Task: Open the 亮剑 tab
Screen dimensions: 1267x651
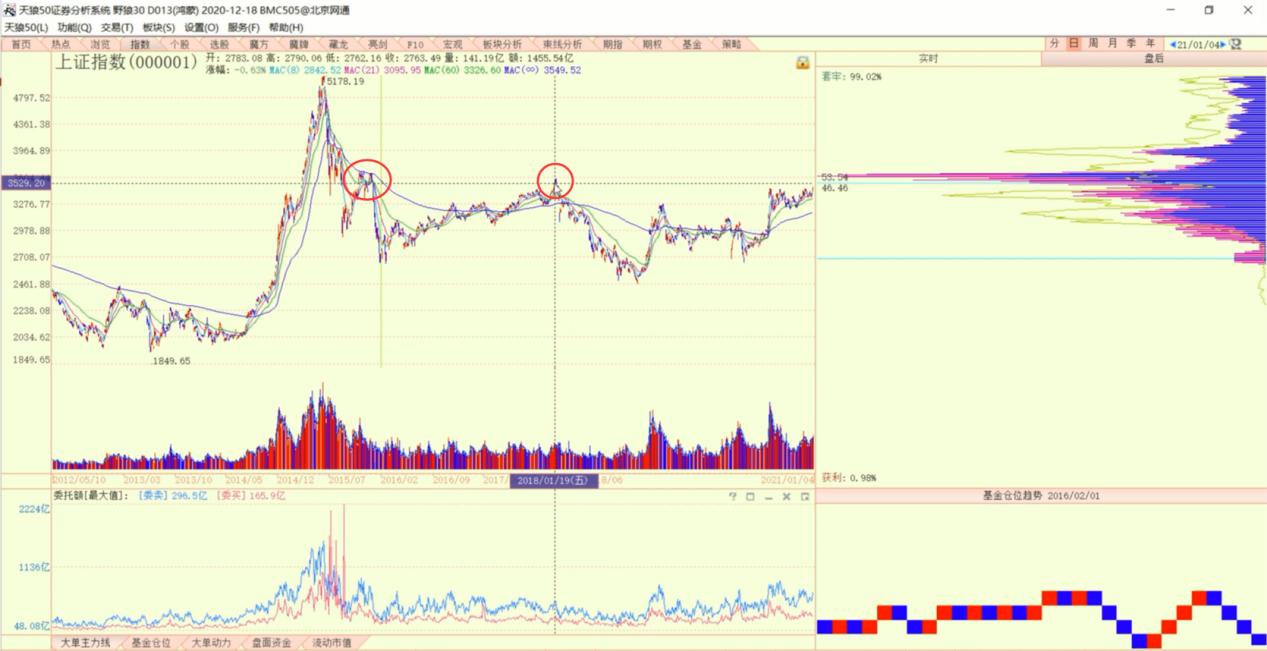Action: [377, 44]
